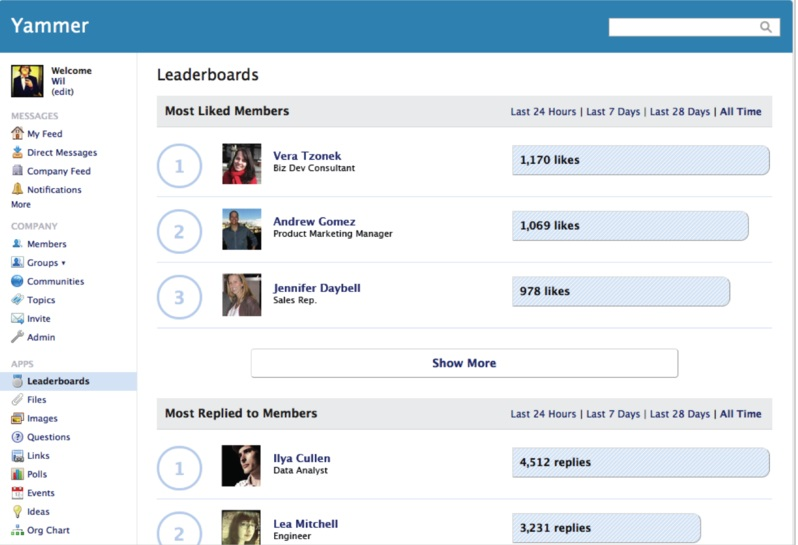
Task: Open the Admin page
Action: tap(41, 337)
